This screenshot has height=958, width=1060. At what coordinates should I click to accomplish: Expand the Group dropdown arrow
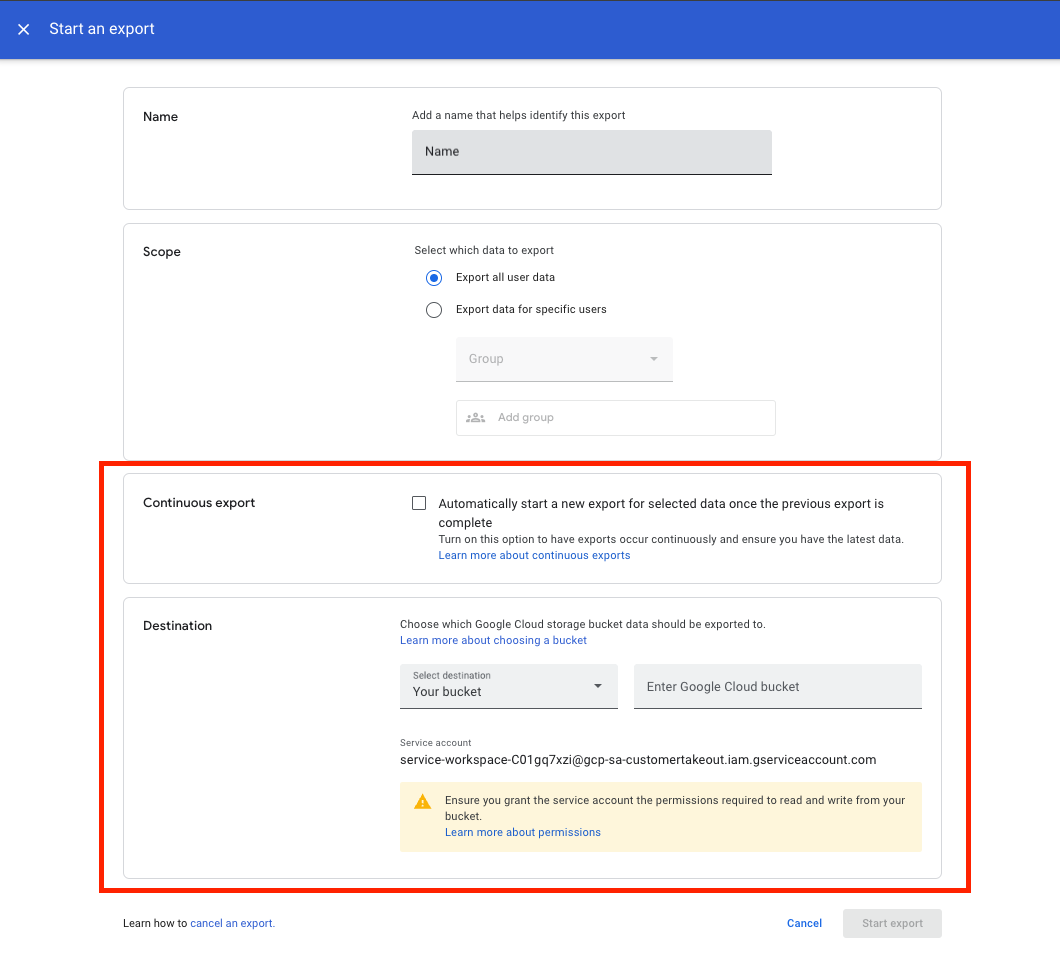pyautogui.click(x=654, y=359)
